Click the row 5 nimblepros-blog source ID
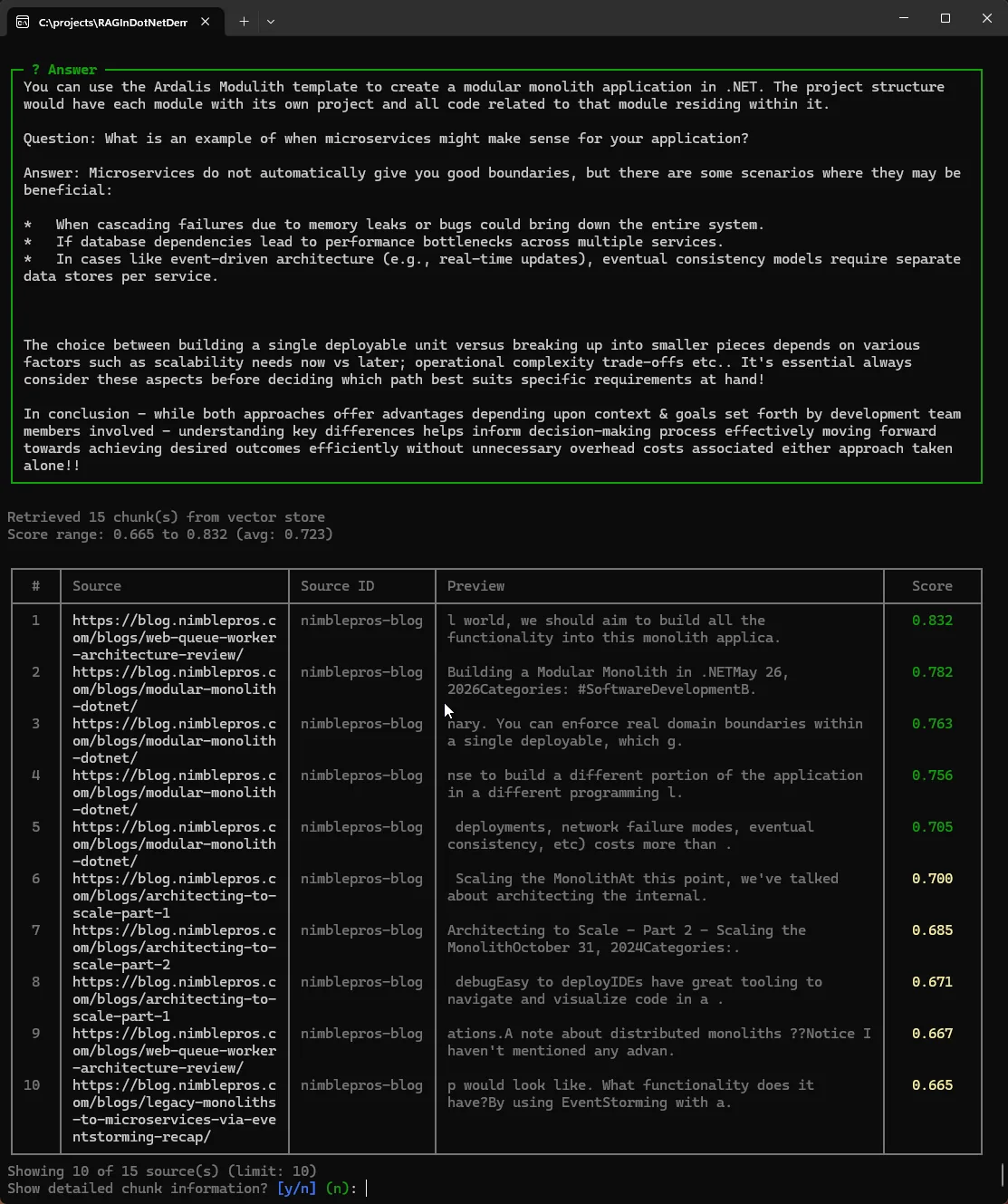Screen dimensions: 1008x1204 pos(361,827)
